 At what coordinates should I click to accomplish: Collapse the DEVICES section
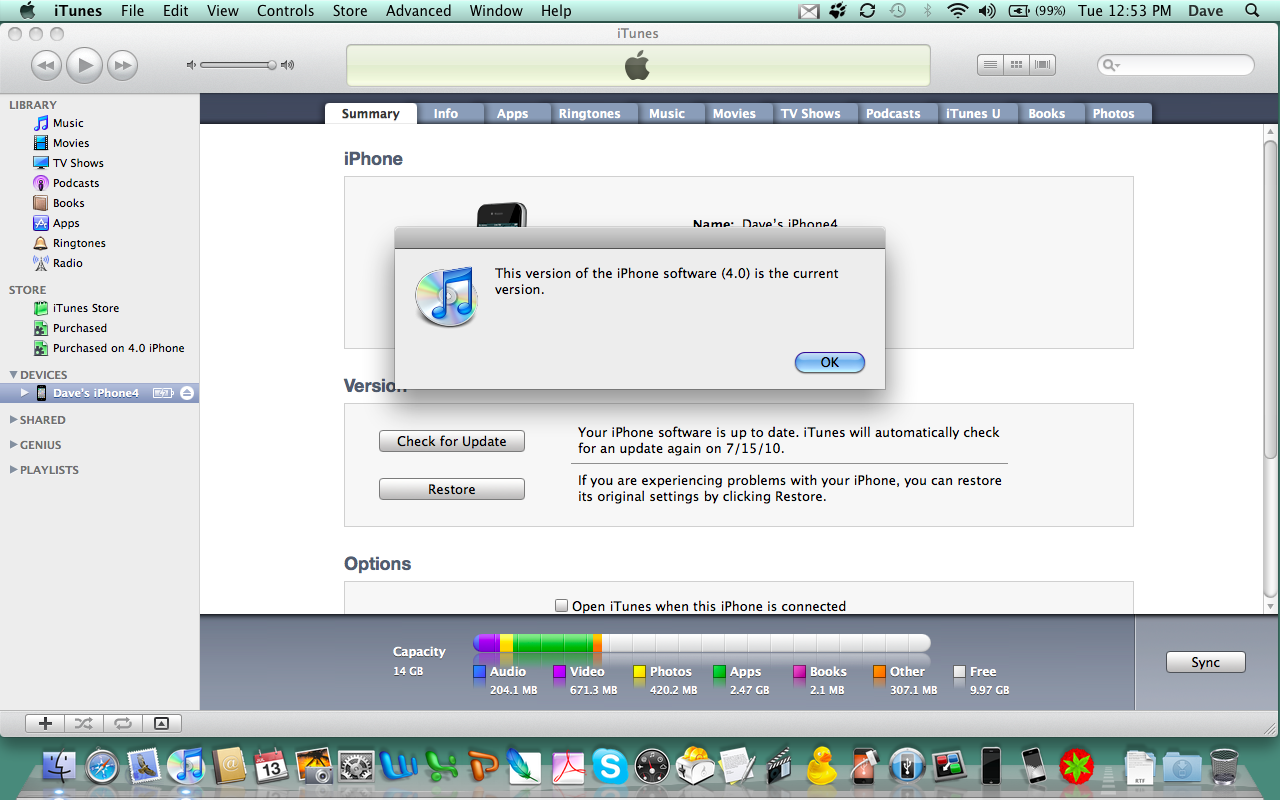pos(14,375)
